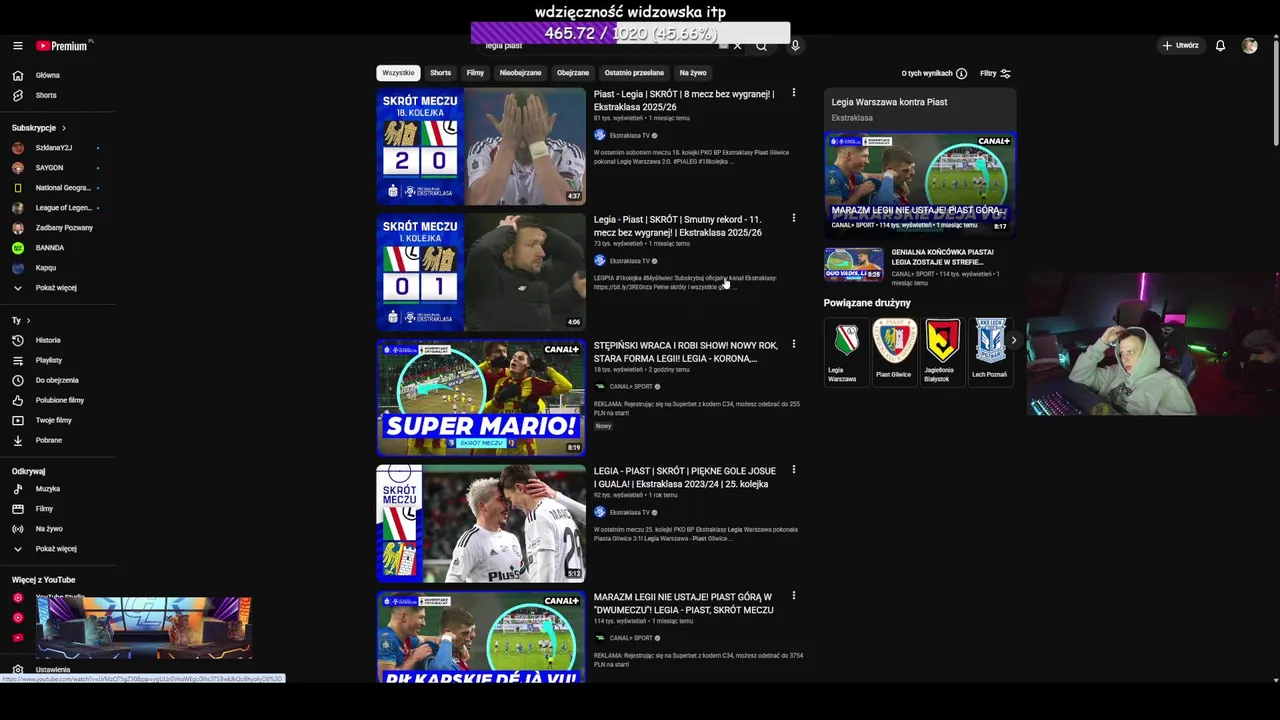The image size is (1280, 720).
Task: Open 'LEGIA - PIAST | SKRÓT | PIĘKNE GOLE' title
Action: click(x=685, y=478)
